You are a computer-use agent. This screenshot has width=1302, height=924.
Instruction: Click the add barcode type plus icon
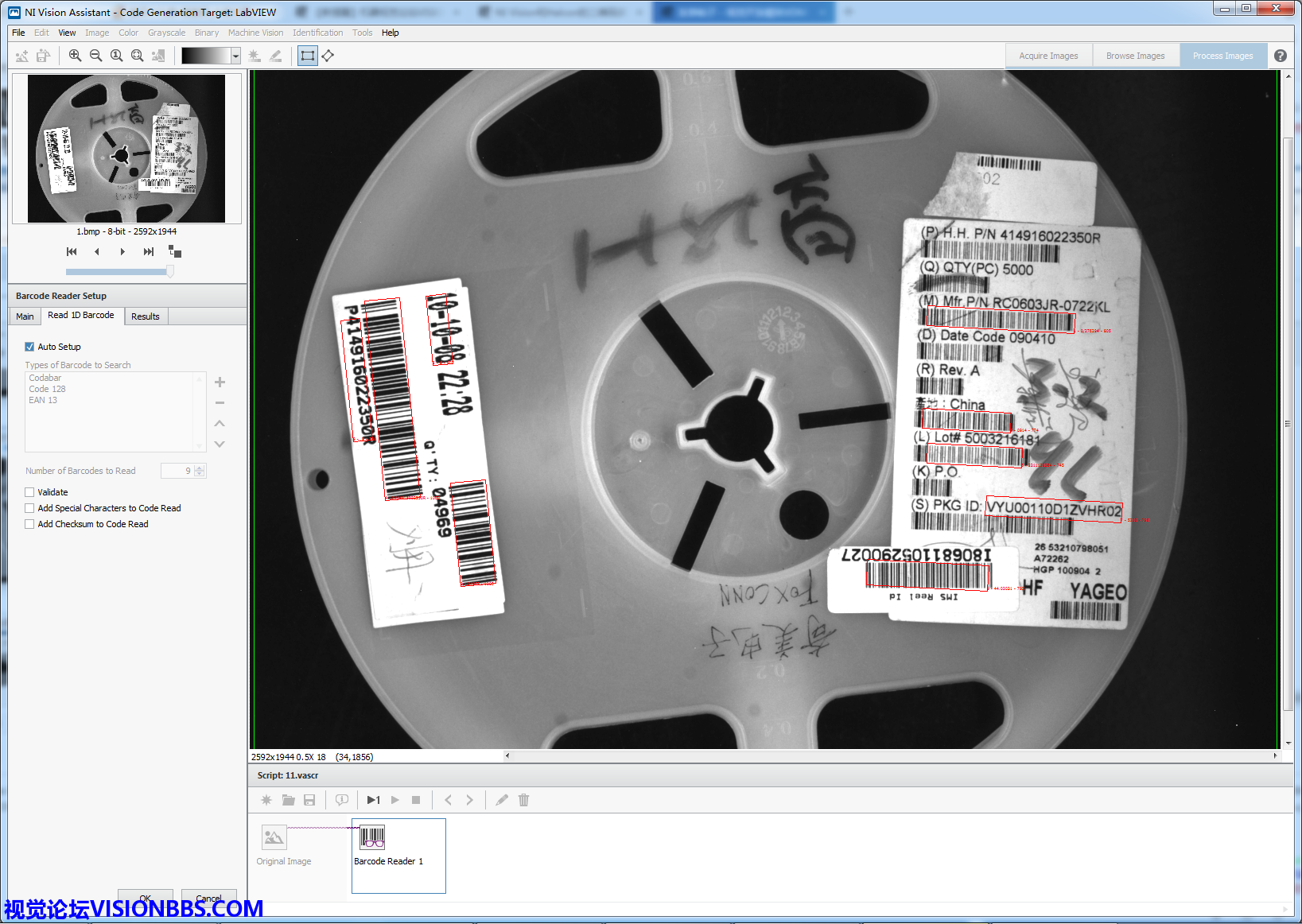point(220,382)
